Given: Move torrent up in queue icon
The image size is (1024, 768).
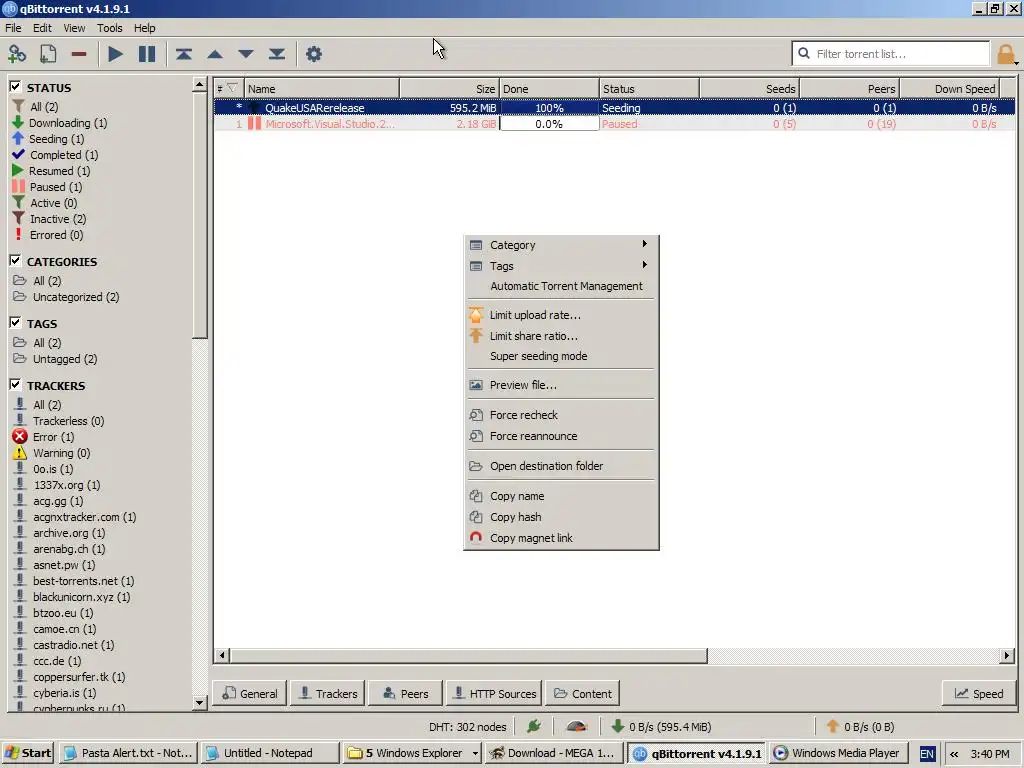Looking at the screenshot, I should 215,54.
